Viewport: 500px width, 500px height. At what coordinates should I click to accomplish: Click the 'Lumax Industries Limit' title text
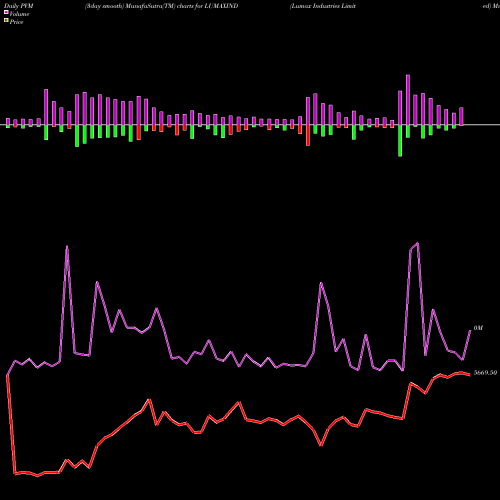pyautogui.click(x=323, y=6)
